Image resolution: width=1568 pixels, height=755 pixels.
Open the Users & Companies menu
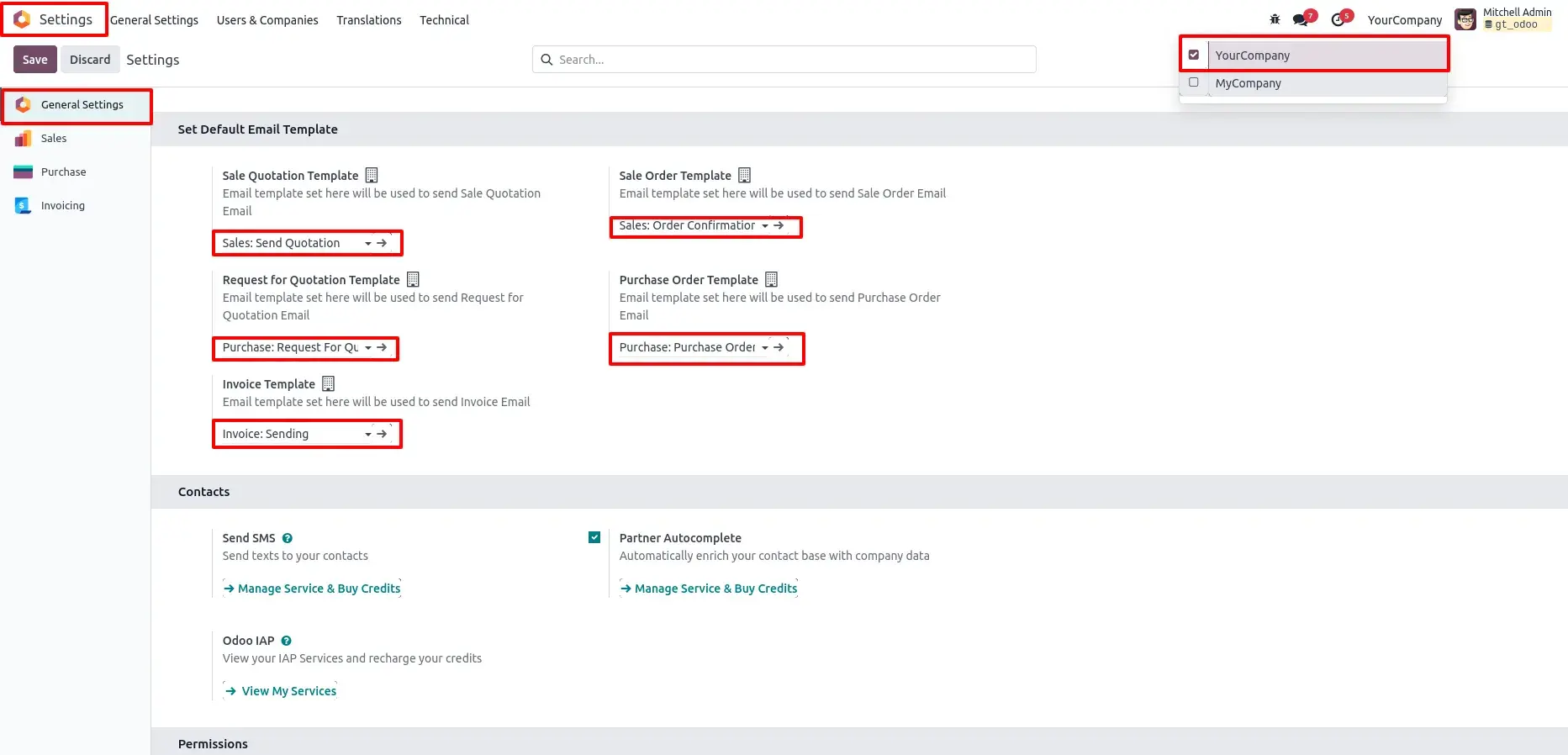click(267, 19)
